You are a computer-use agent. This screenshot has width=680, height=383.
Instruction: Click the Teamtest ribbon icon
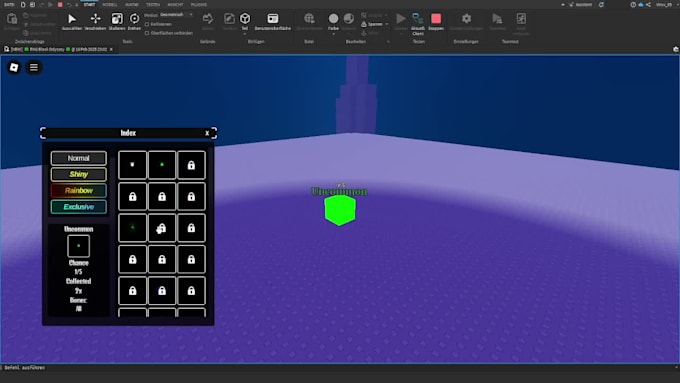point(497,19)
